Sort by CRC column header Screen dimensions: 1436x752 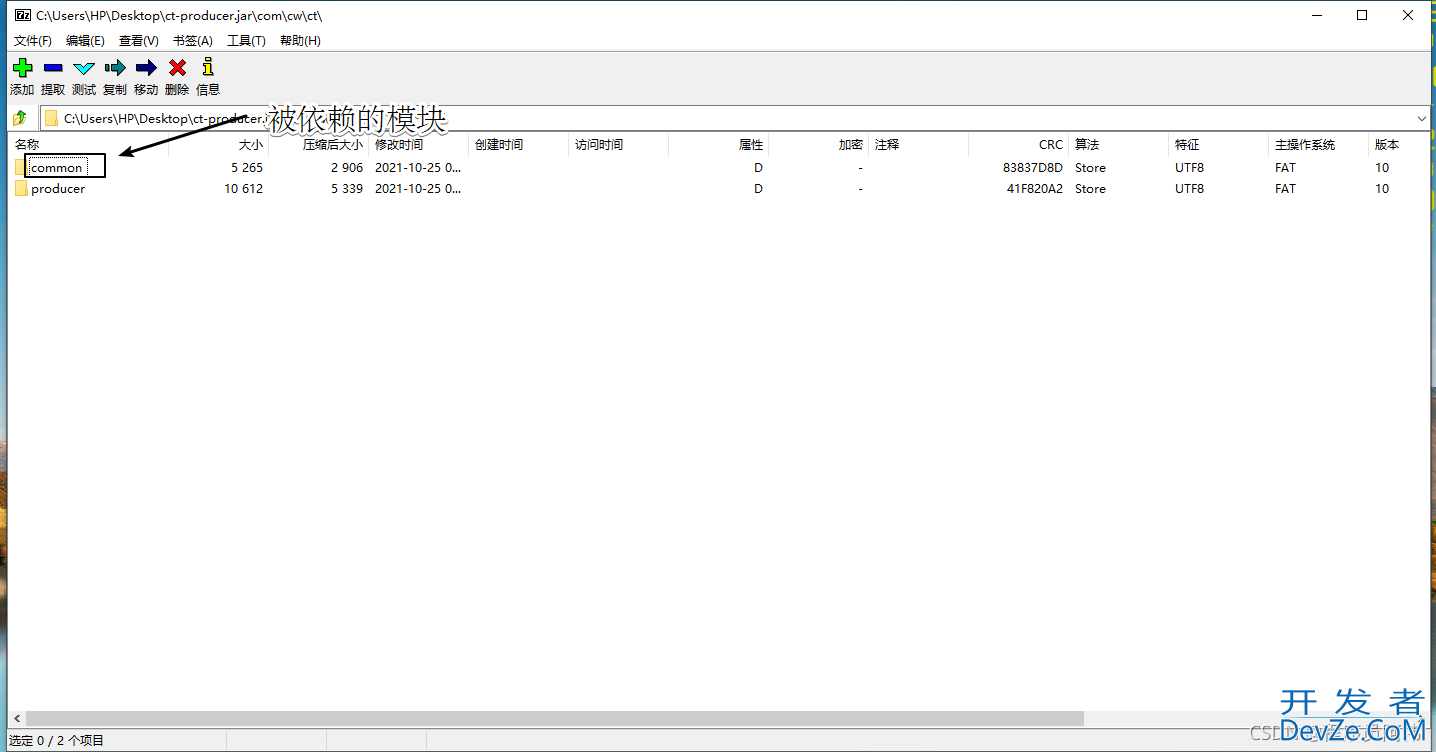click(x=1051, y=145)
